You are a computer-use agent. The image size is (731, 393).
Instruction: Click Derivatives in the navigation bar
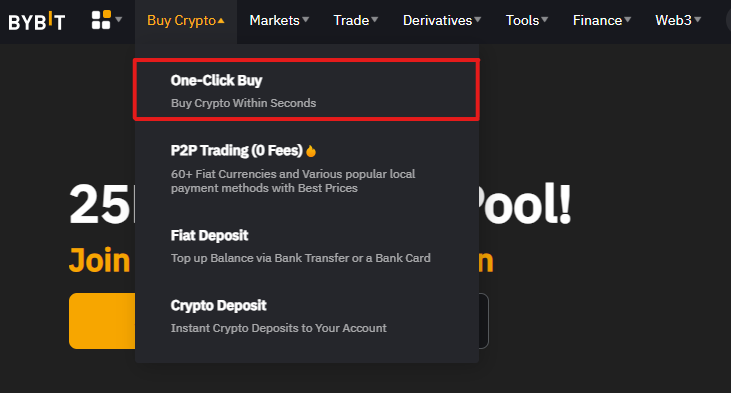point(437,21)
